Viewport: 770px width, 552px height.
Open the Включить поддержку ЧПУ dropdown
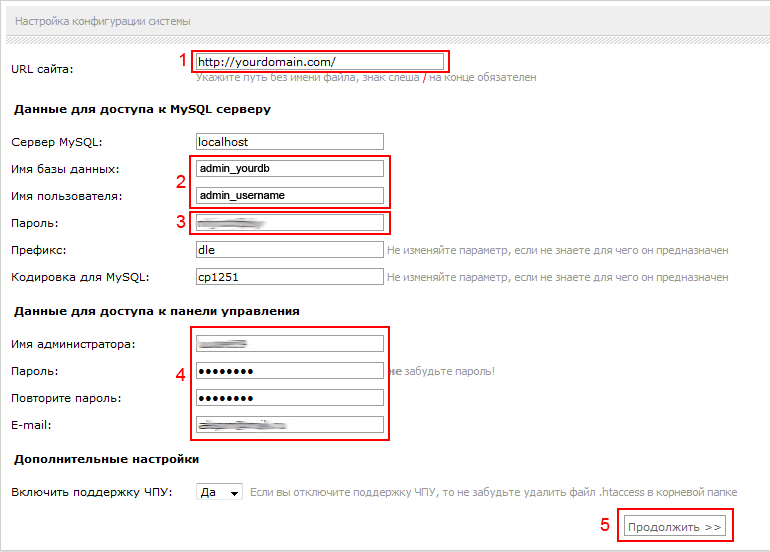[220, 492]
